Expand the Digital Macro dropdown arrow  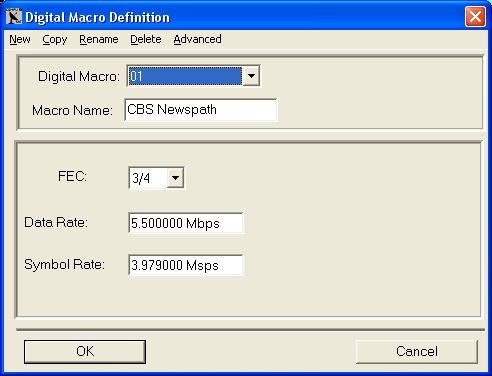251,76
